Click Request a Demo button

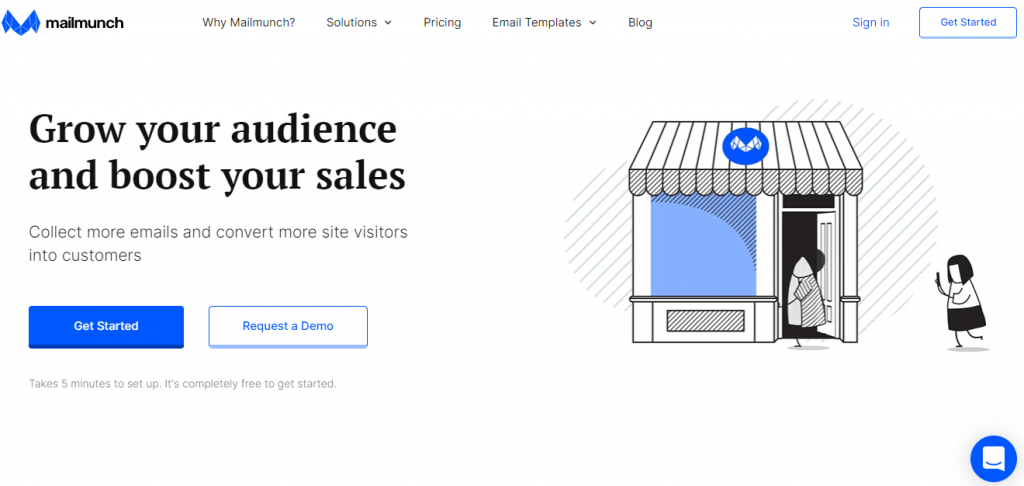point(288,326)
